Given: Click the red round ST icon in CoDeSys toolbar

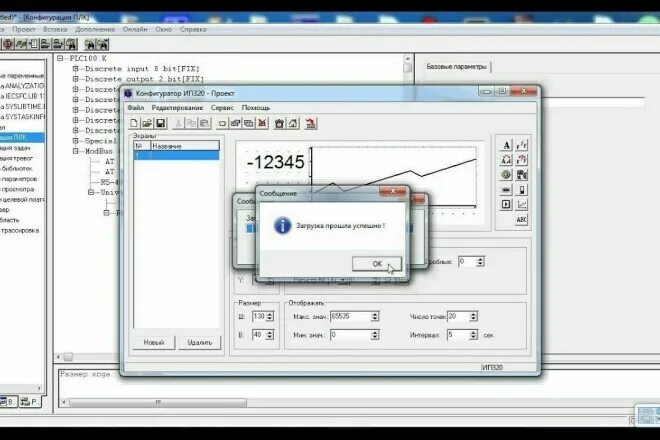Looking at the screenshot, I should 8,44.
